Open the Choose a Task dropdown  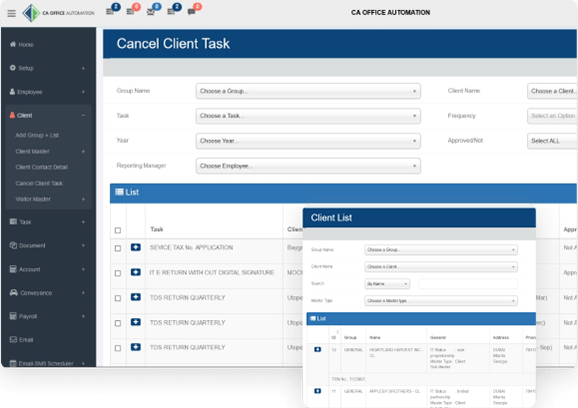[x=308, y=116]
